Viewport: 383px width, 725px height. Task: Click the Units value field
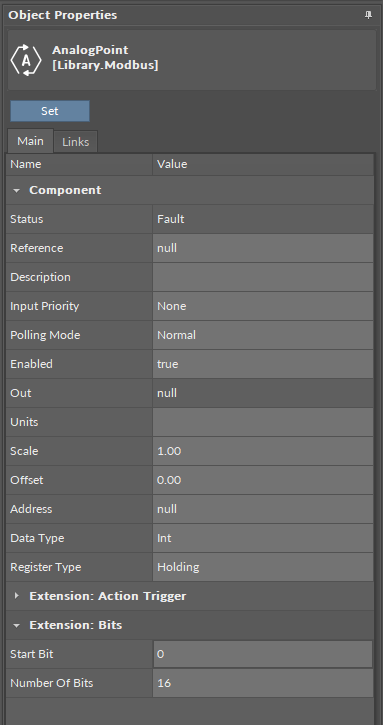pyautogui.click(x=263, y=422)
